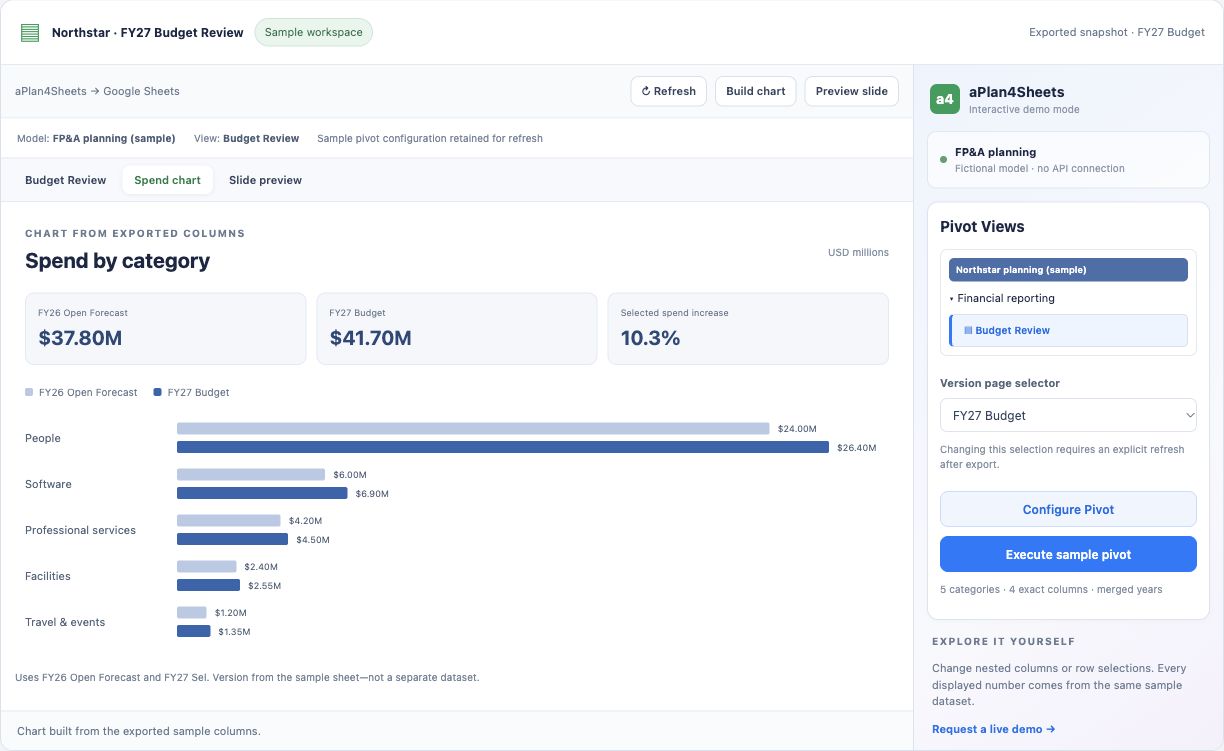Click the FP&A planning model card
This screenshot has height=751, width=1224.
pyautogui.click(x=1068, y=160)
